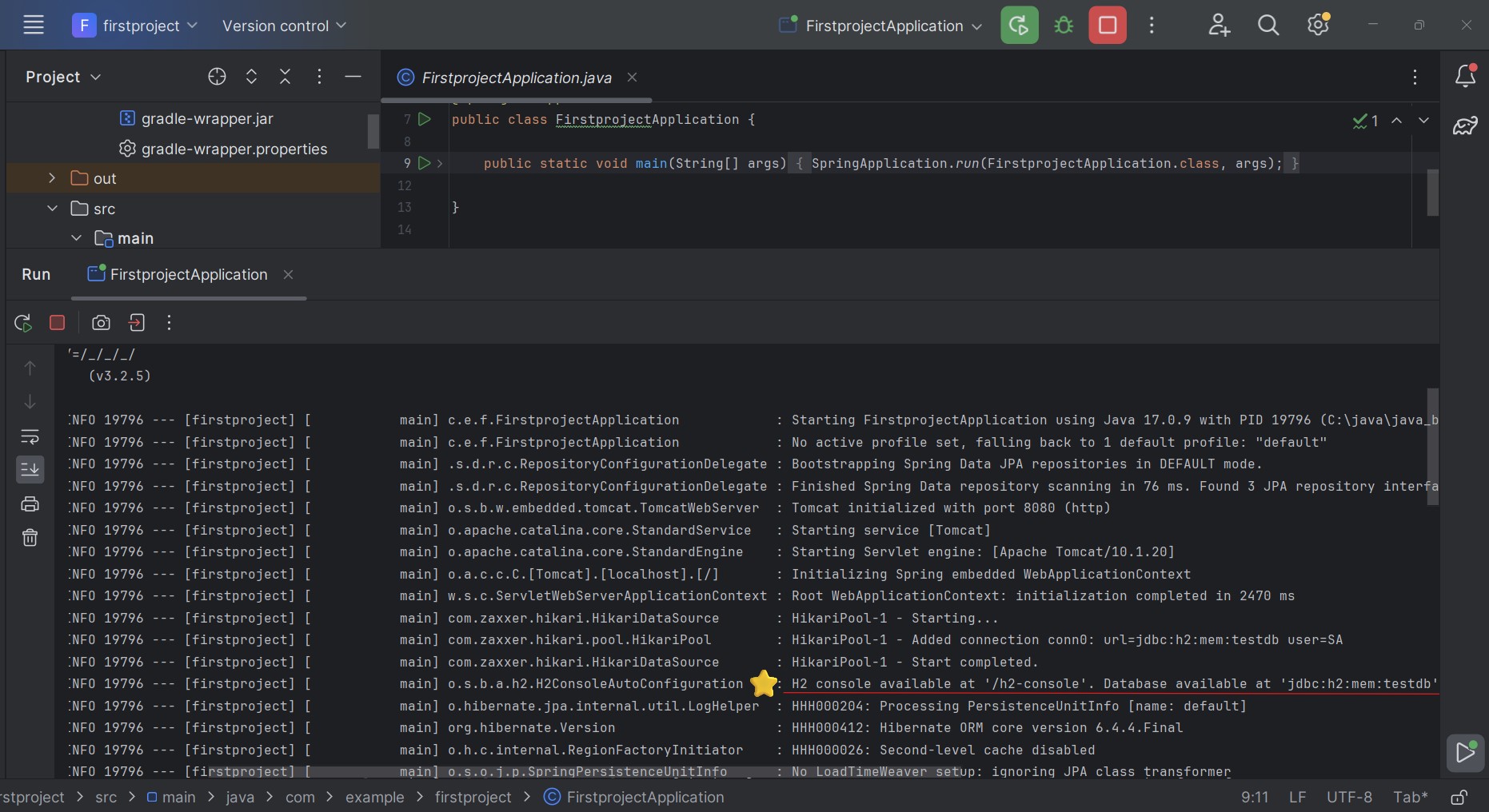Run main method via gutter icon on line 9
Screen dimensions: 1489x812
coord(425,164)
